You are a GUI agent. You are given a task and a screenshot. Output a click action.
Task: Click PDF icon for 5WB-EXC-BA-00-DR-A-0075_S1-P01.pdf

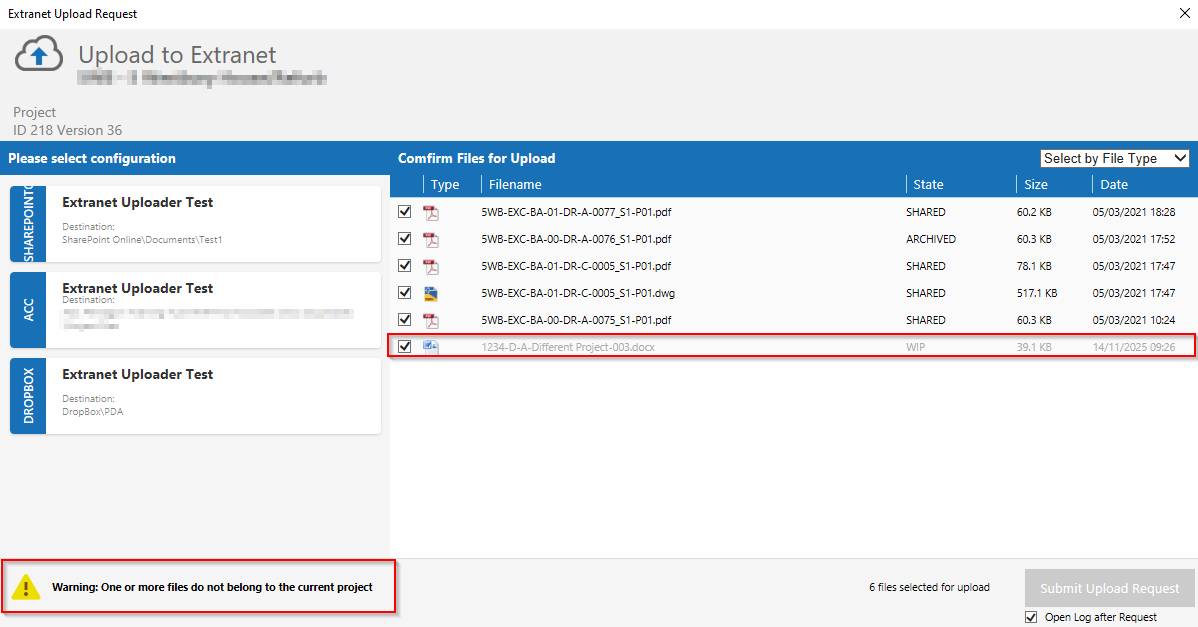click(431, 320)
